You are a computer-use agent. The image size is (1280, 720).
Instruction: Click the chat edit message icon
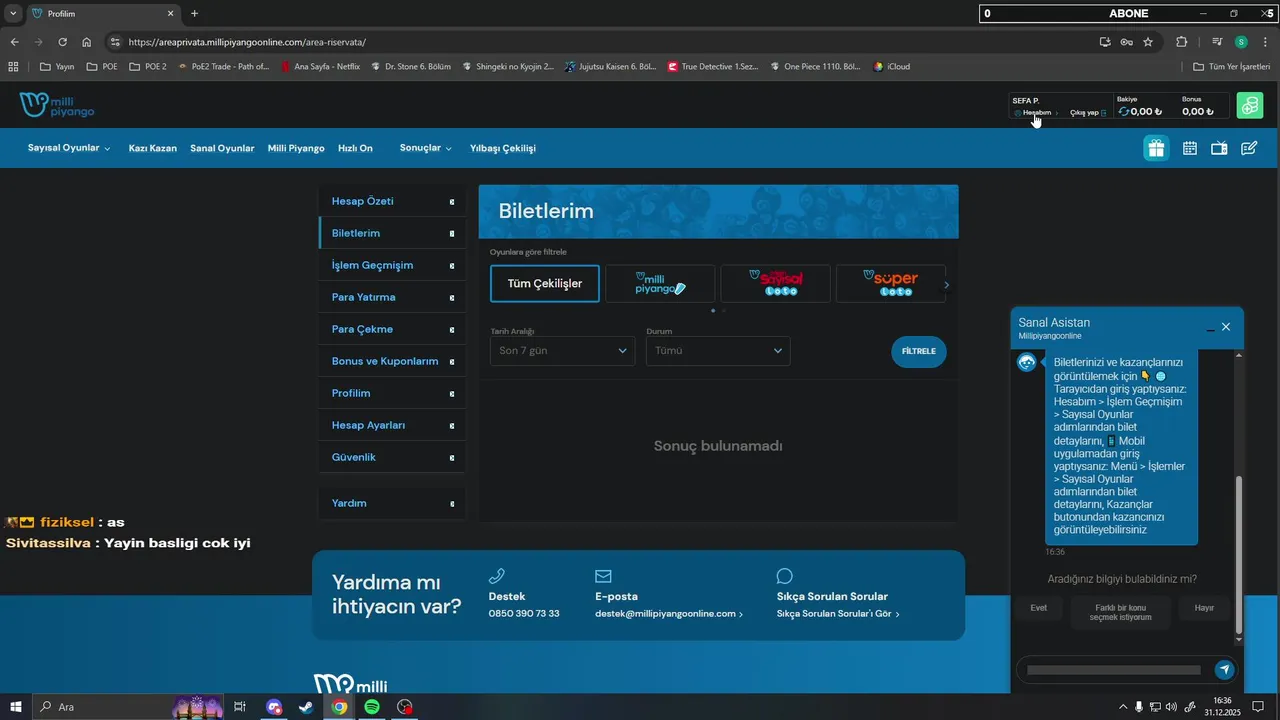pyautogui.click(x=1249, y=148)
